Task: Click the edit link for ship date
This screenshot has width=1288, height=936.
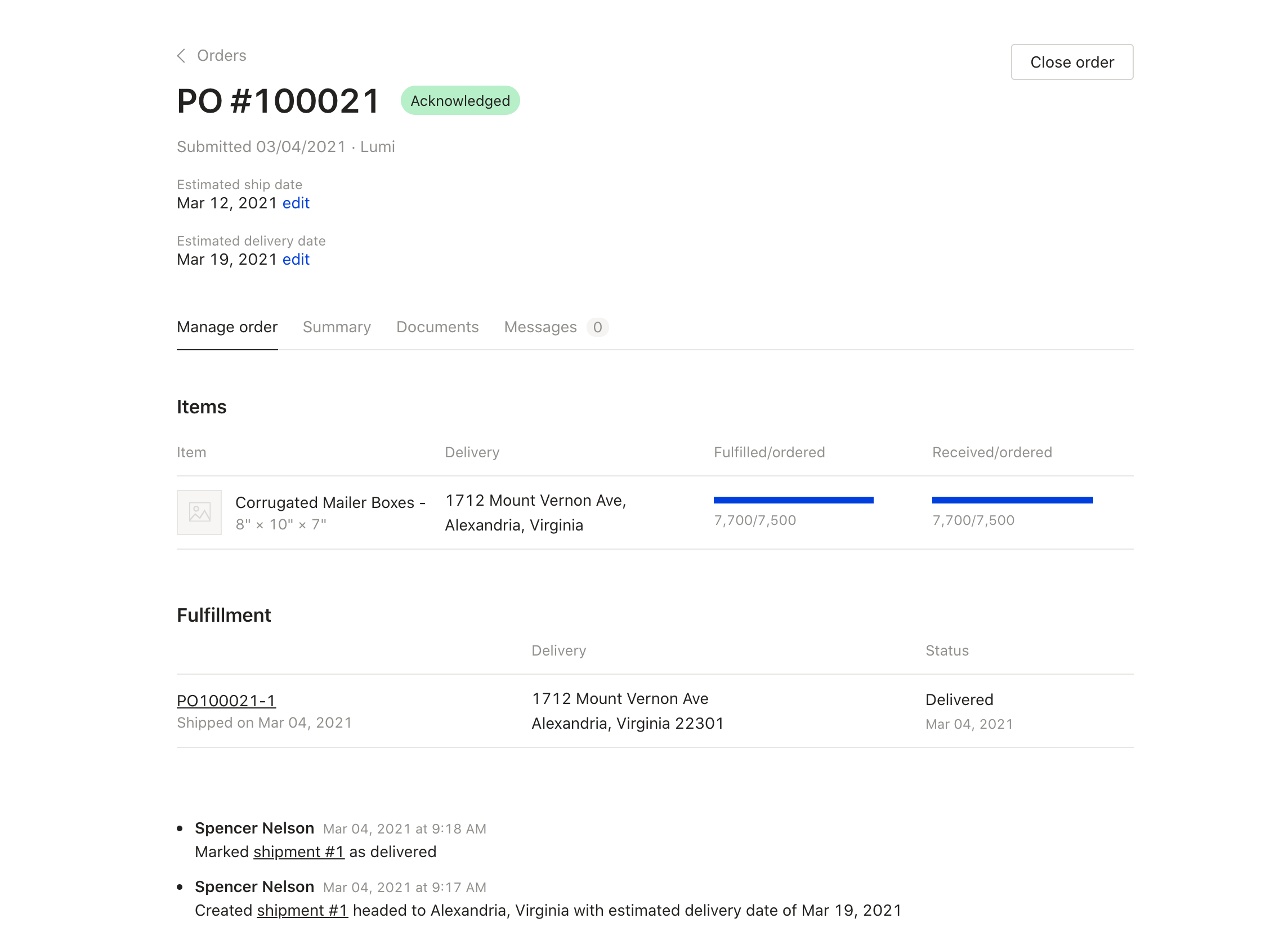Action: (296, 204)
